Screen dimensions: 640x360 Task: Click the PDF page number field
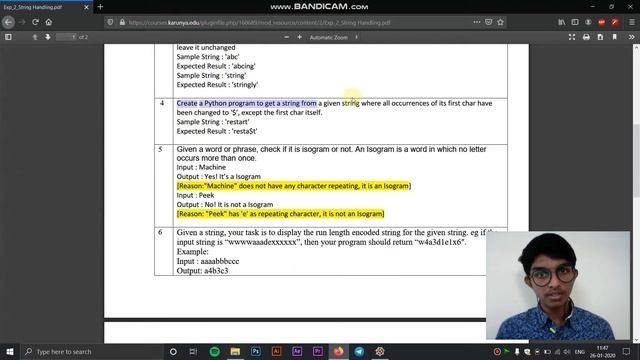[66, 37]
